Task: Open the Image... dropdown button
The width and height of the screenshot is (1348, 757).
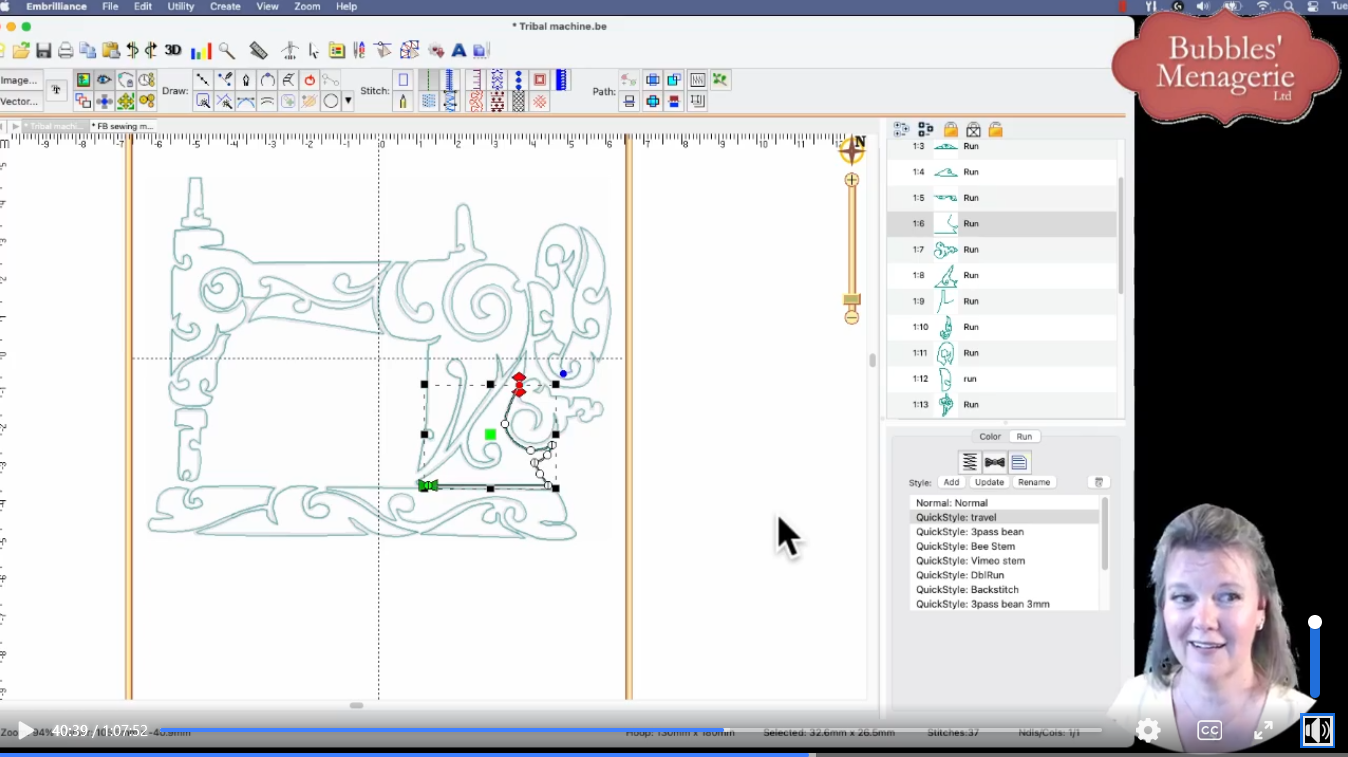Action: tap(19, 80)
